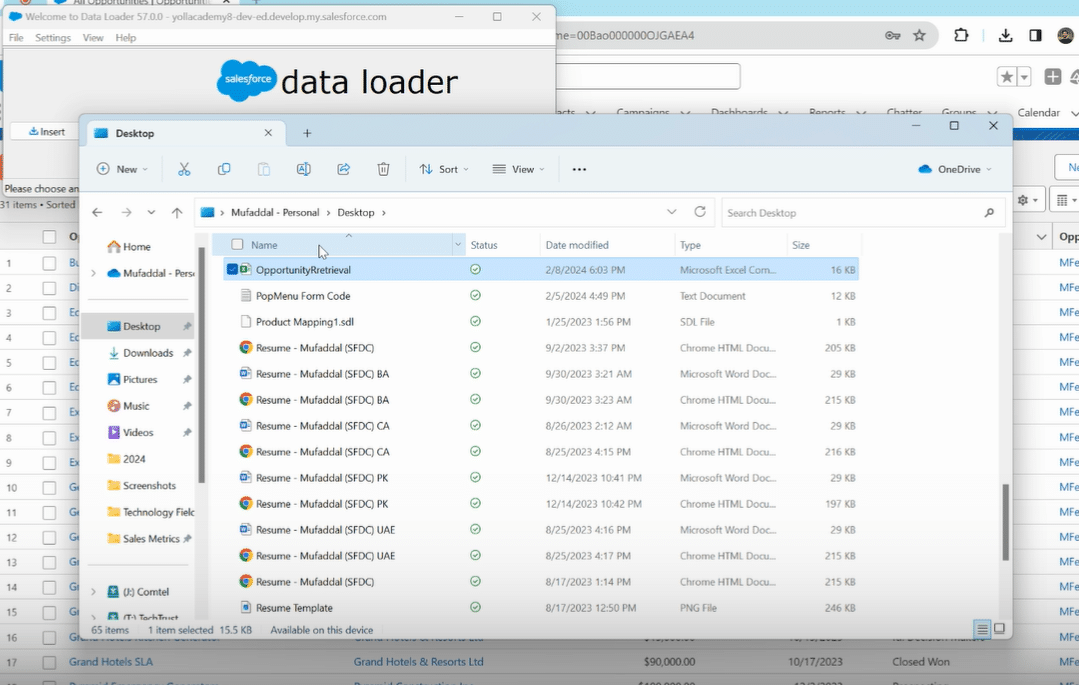Open the Salesforce Calendar nav tab
1079x685 pixels.
[x=1038, y=113]
